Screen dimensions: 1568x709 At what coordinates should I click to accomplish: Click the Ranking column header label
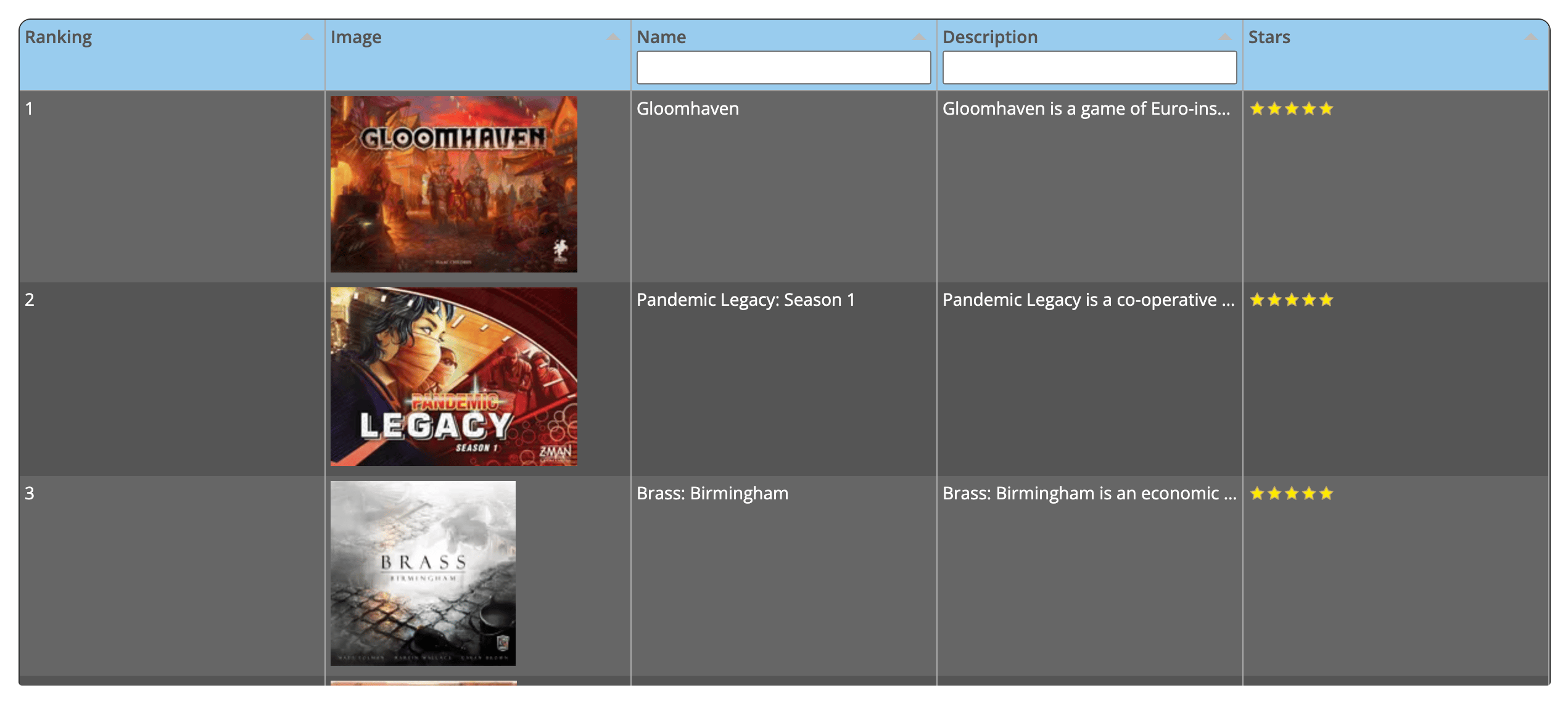[59, 38]
